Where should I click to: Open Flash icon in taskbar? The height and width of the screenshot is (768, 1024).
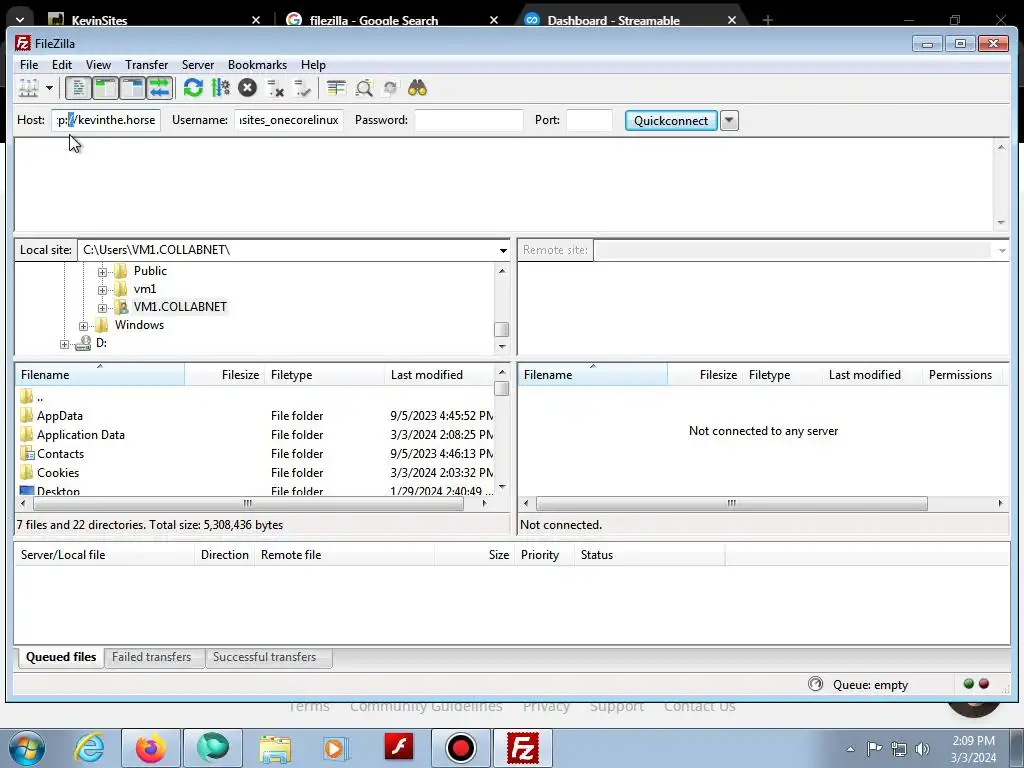point(399,746)
